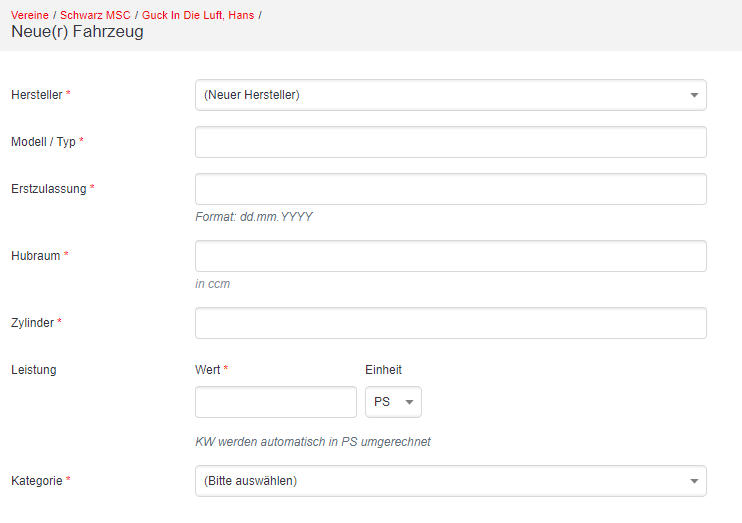Open the PS unit dropdown
Image resolution: width=742 pixels, height=523 pixels.
(393, 402)
